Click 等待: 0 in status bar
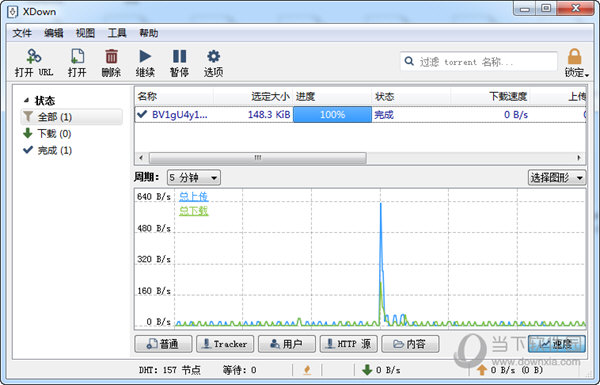Viewport: 600px width, 385px height. (x=240, y=370)
